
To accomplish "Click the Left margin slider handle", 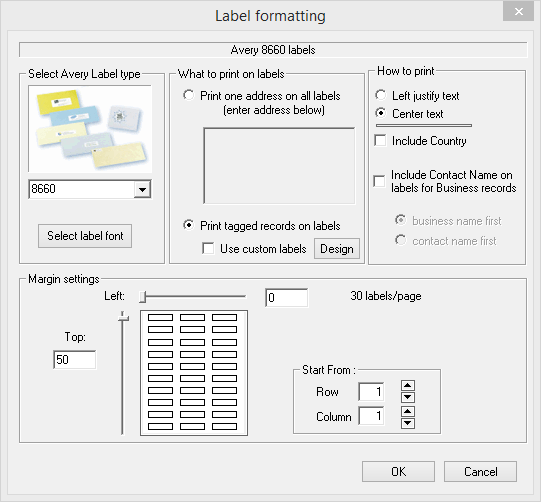I will 143,296.
